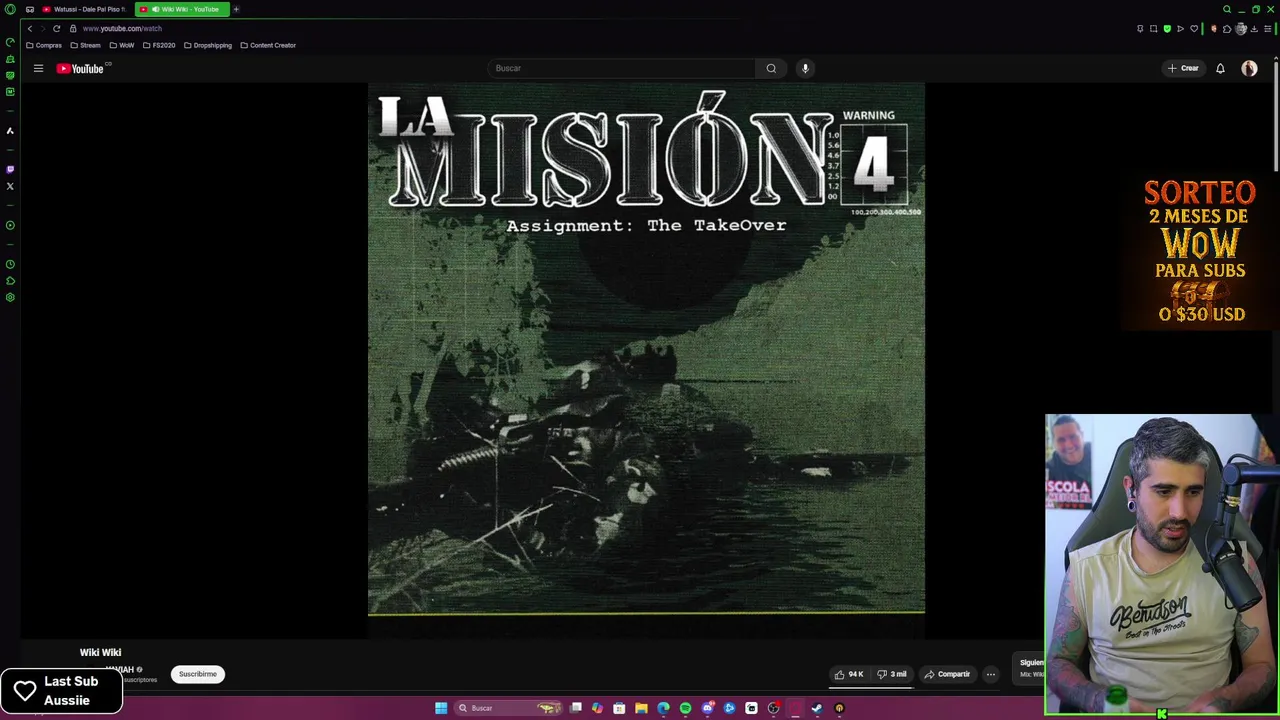Open Twitch in the Opera sidebar
This screenshot has width=1280, height=720.
(x=10, y=169)
